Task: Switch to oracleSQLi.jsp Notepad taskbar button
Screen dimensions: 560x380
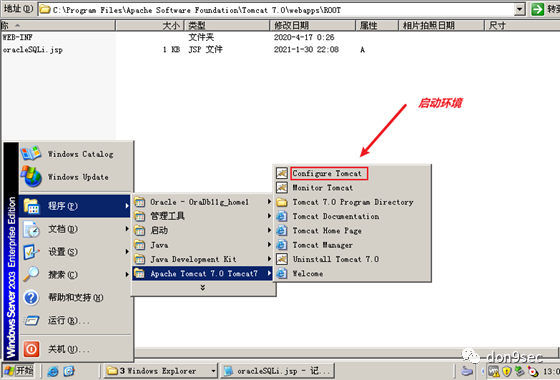Action: [278, 371]
